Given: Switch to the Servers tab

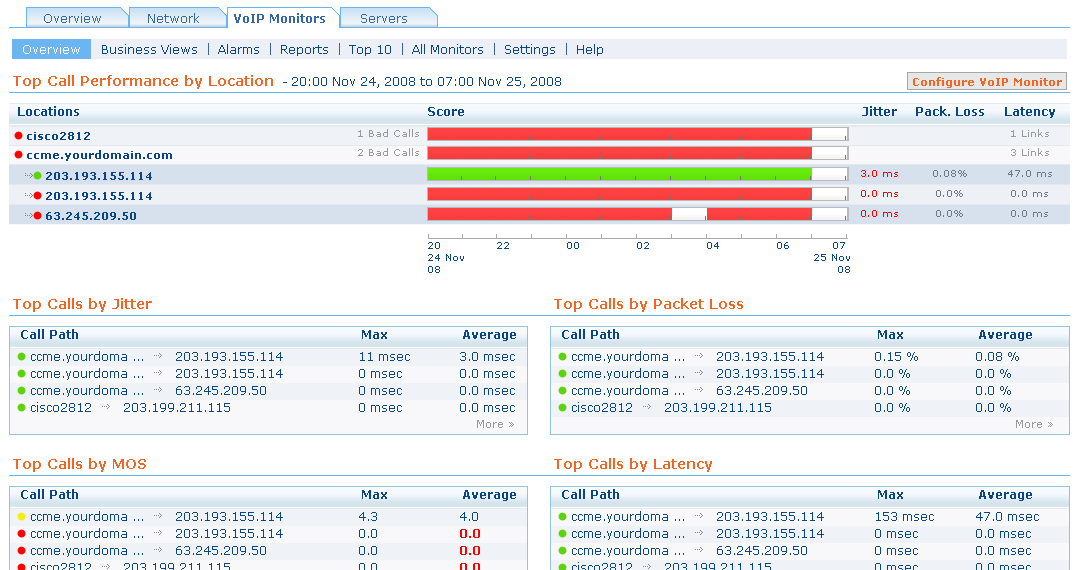Looking at the screenshot, I should [384, 18].
